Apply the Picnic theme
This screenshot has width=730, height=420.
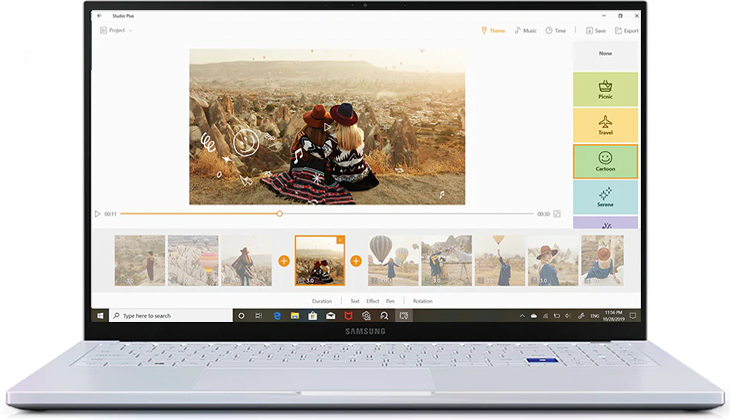605,89
